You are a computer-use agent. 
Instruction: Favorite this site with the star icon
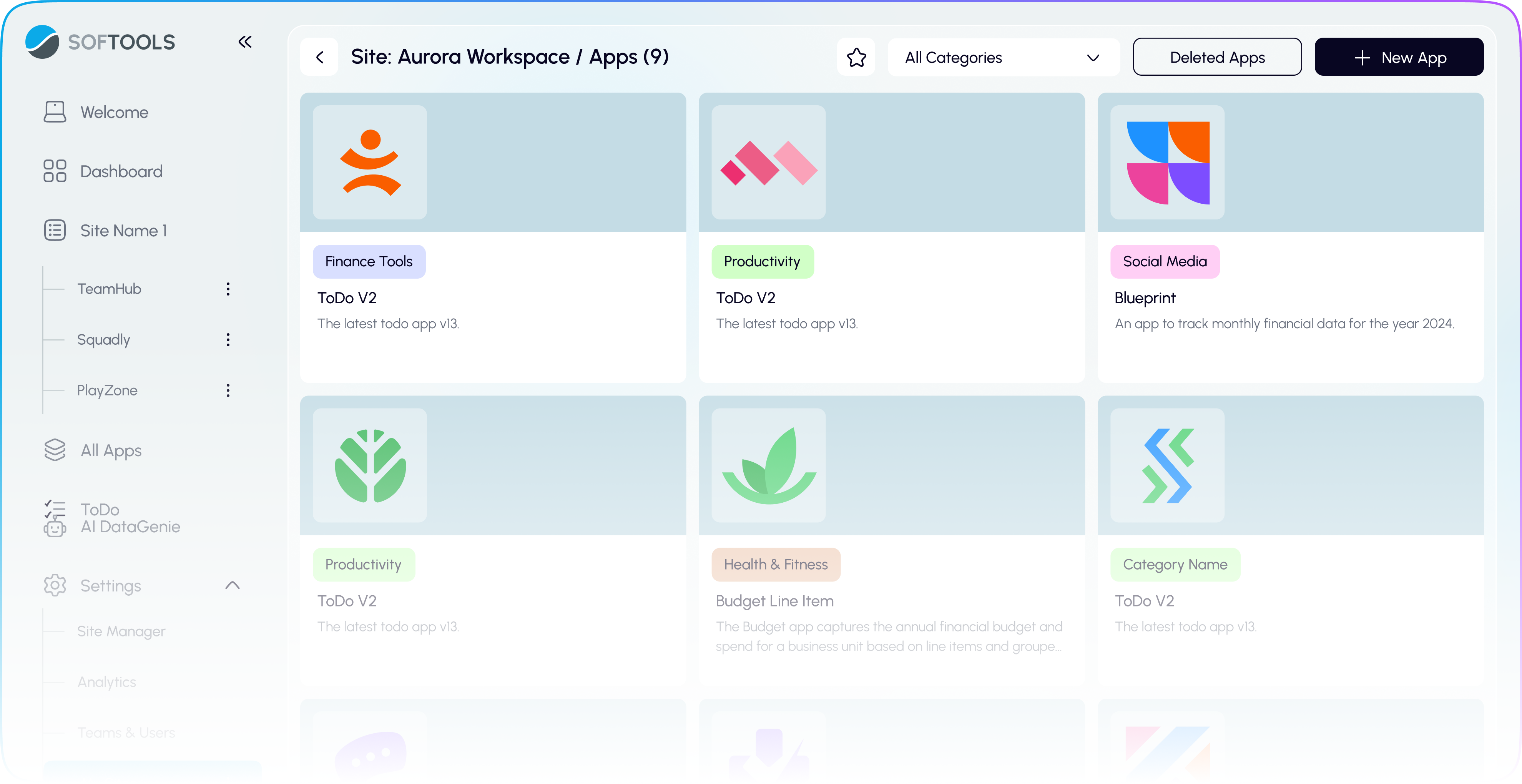click(x=856, y=57)
